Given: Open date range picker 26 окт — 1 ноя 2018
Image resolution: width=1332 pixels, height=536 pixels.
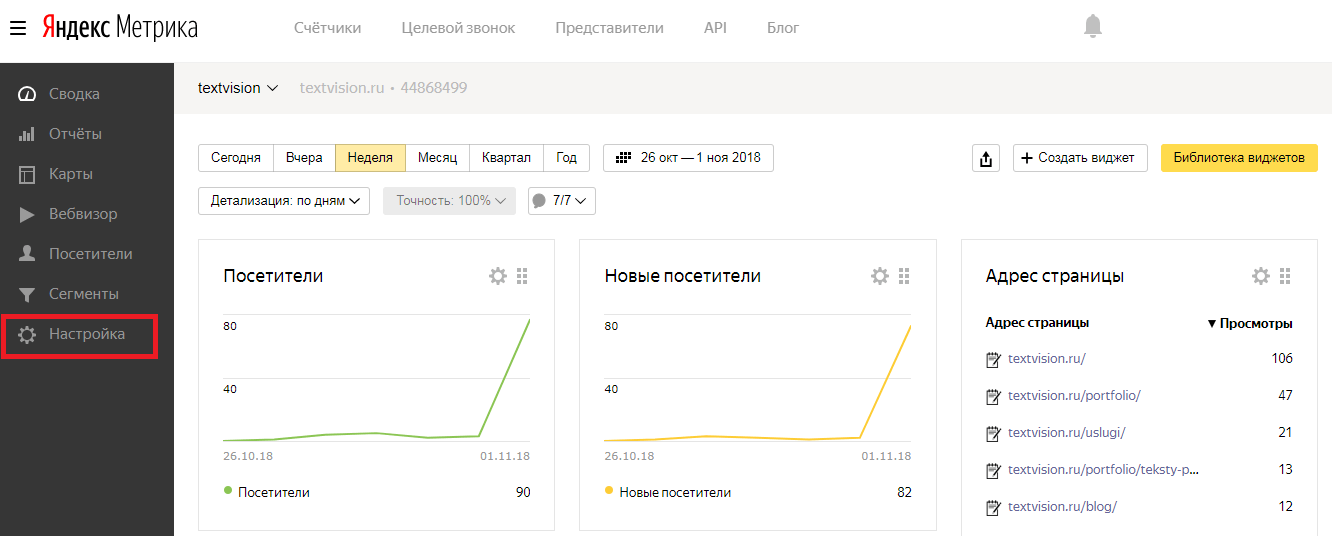Looking at the screenshot, I should tap(688, 158).
